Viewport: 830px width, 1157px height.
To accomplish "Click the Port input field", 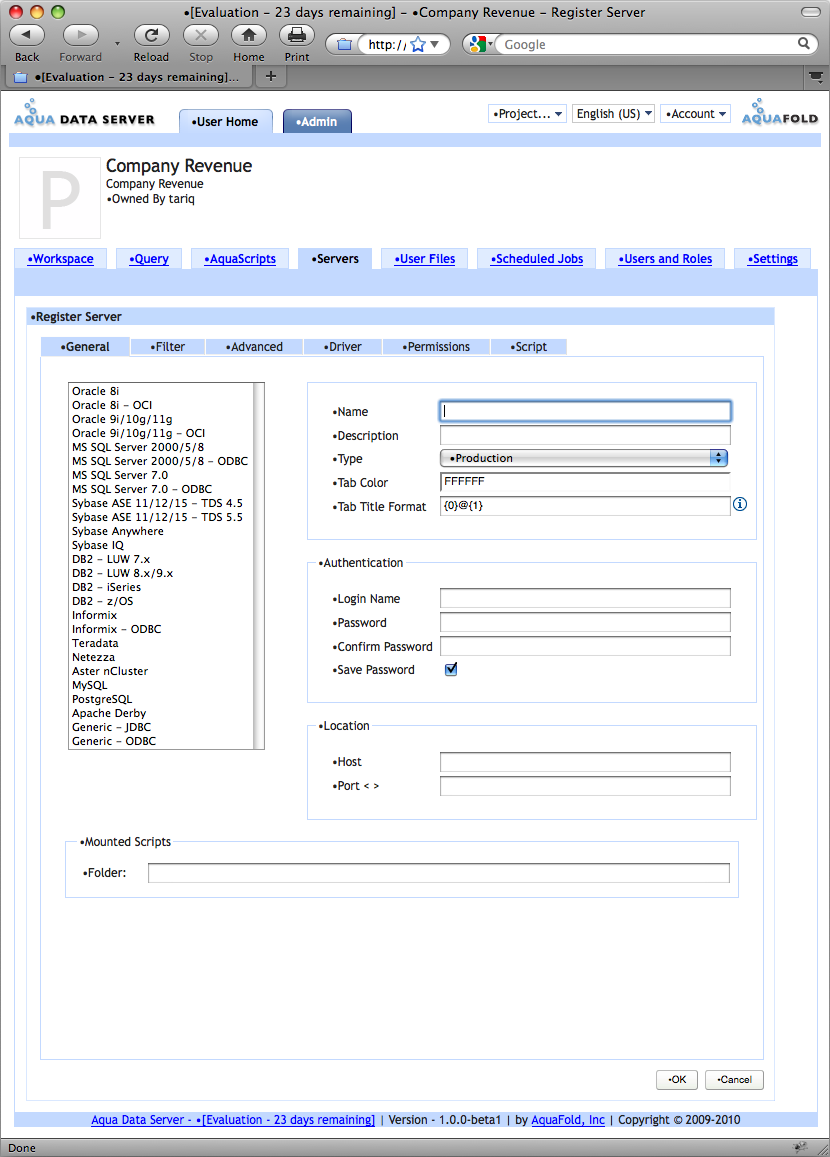I will coord(584,786).
